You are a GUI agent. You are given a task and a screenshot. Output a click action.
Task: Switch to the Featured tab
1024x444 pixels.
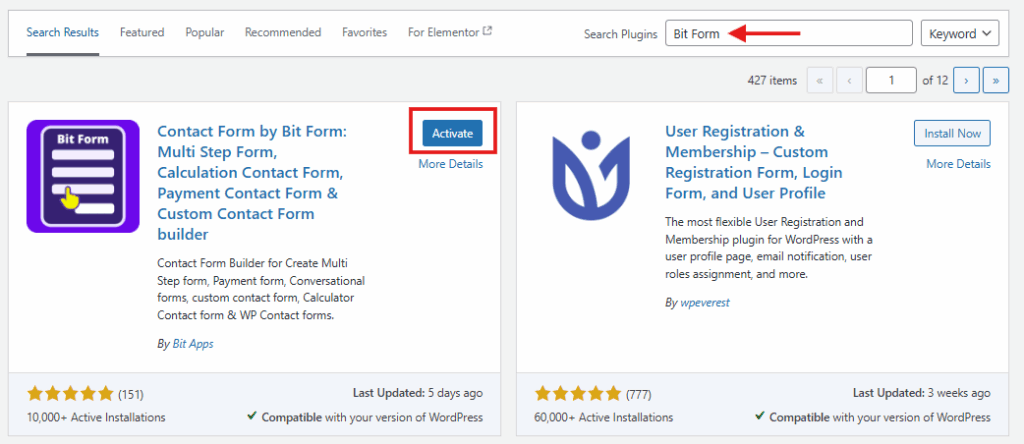(x=142, y=32)
